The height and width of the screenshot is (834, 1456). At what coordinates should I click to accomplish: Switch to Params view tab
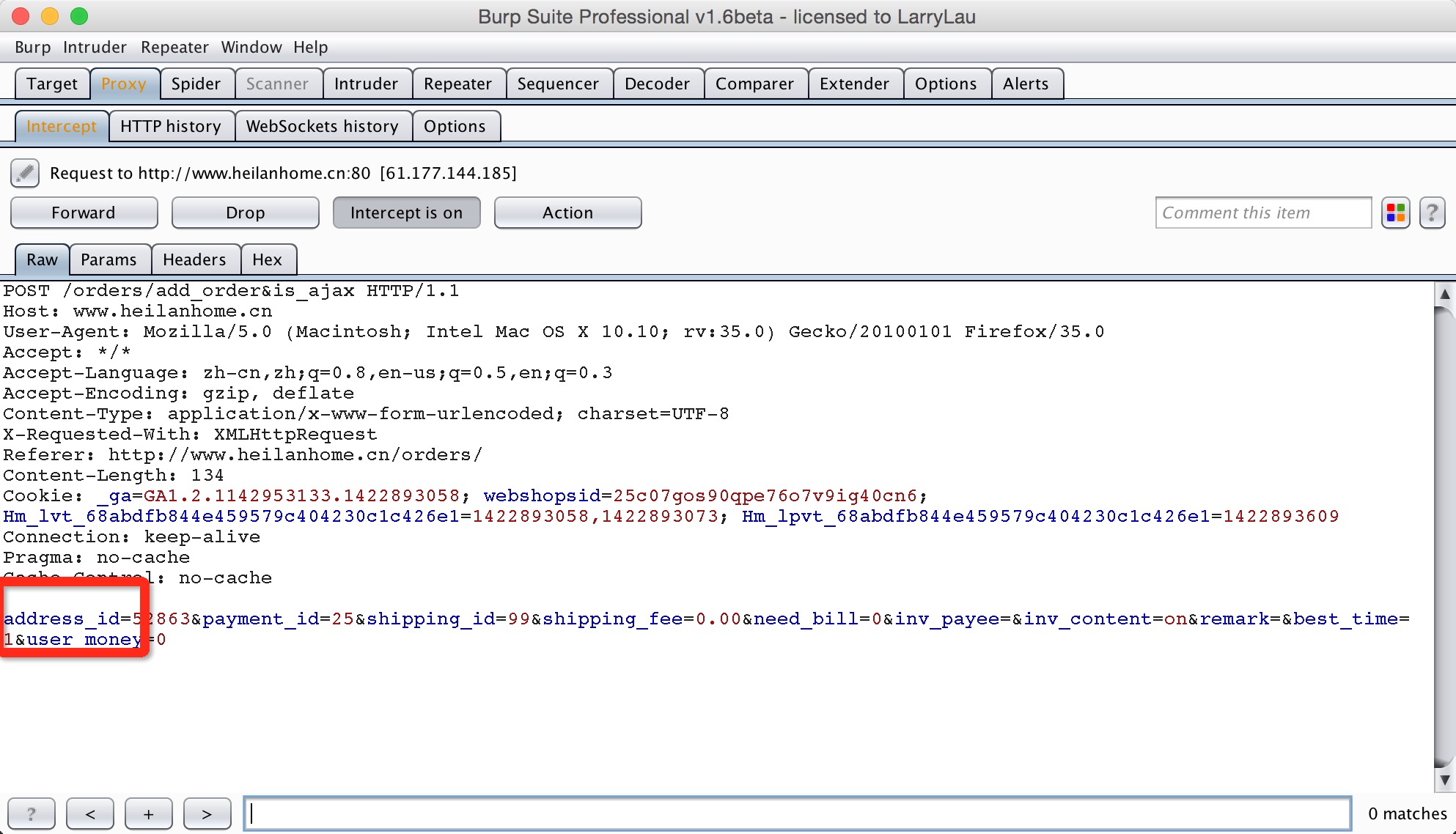109,259
